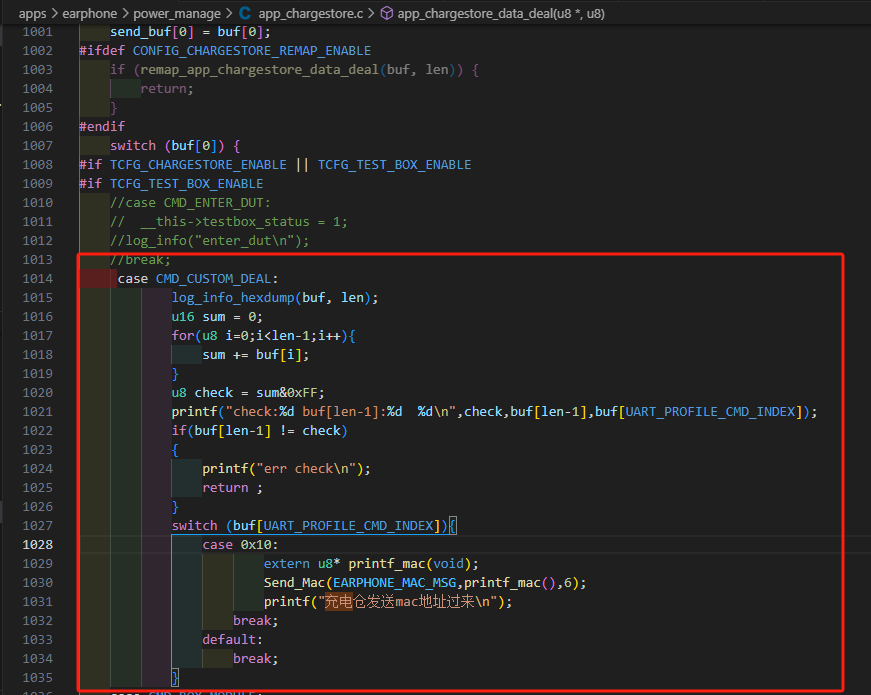The image size is (871, 695).
Task: Click the CMD_CUSTOM_DEAL identifier
Action: pos(213,278)
